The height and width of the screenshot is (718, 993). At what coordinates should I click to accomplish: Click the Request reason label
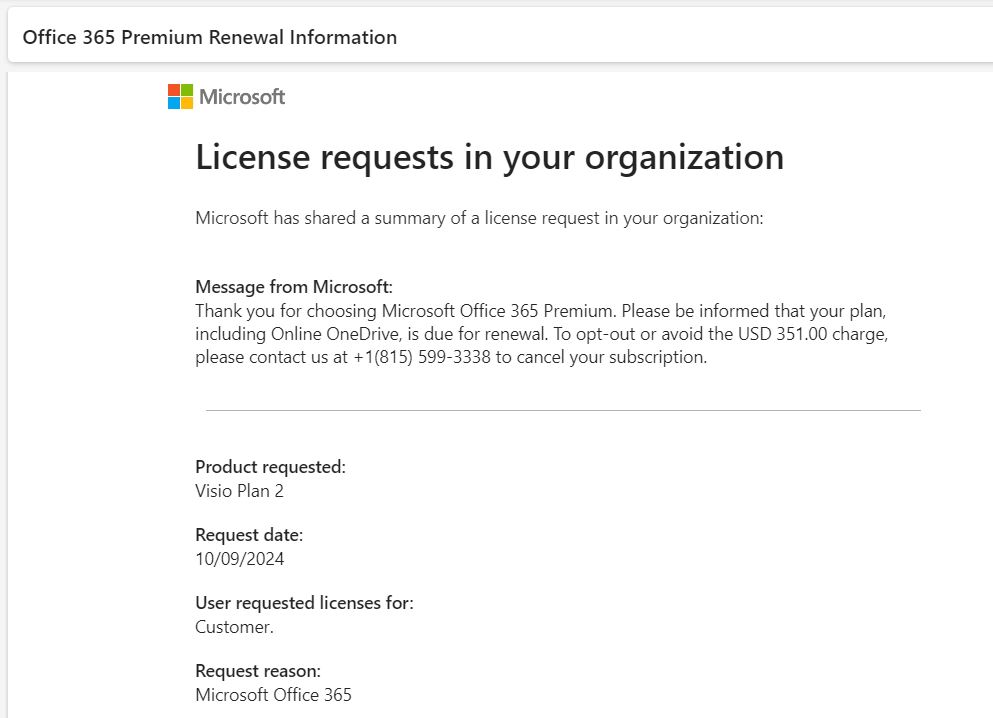pyautogui.click(x=257, y=671)
